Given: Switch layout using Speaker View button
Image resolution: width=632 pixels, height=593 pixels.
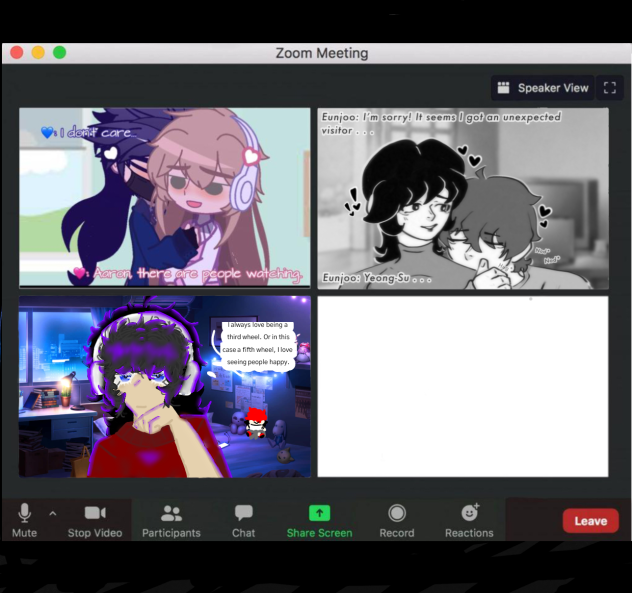Looking at the screenshot, I should tap(543, 88).
